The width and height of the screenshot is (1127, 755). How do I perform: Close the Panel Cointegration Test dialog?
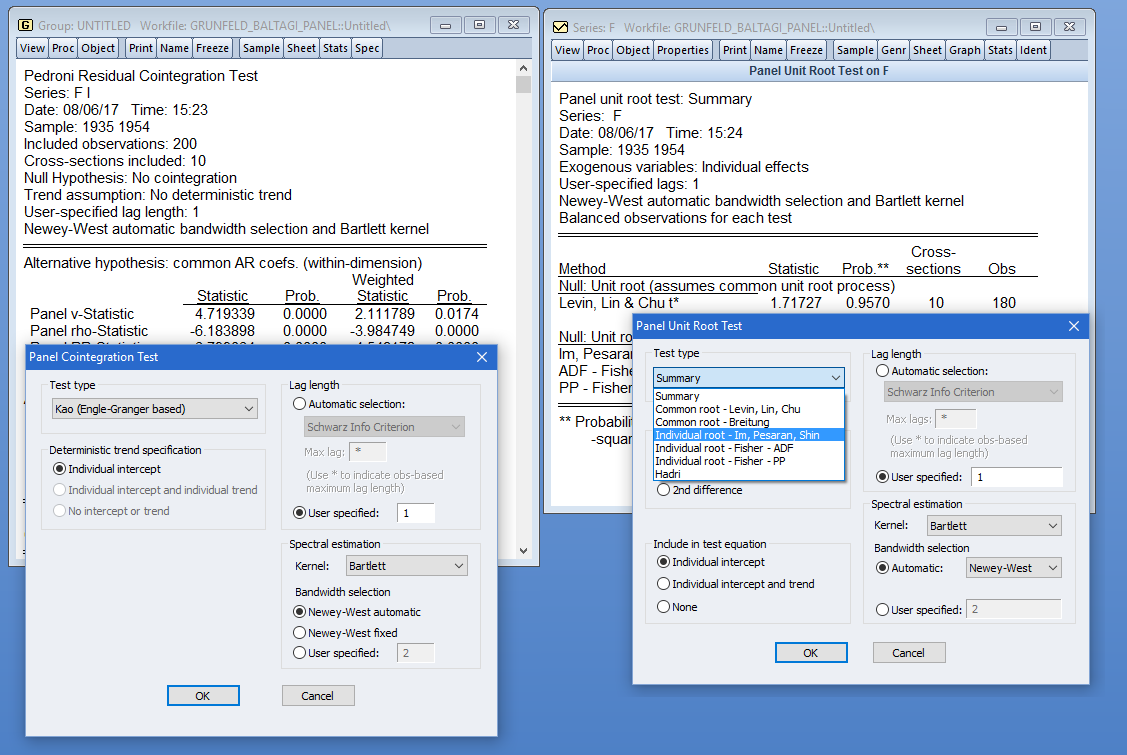tap(481, 357)
